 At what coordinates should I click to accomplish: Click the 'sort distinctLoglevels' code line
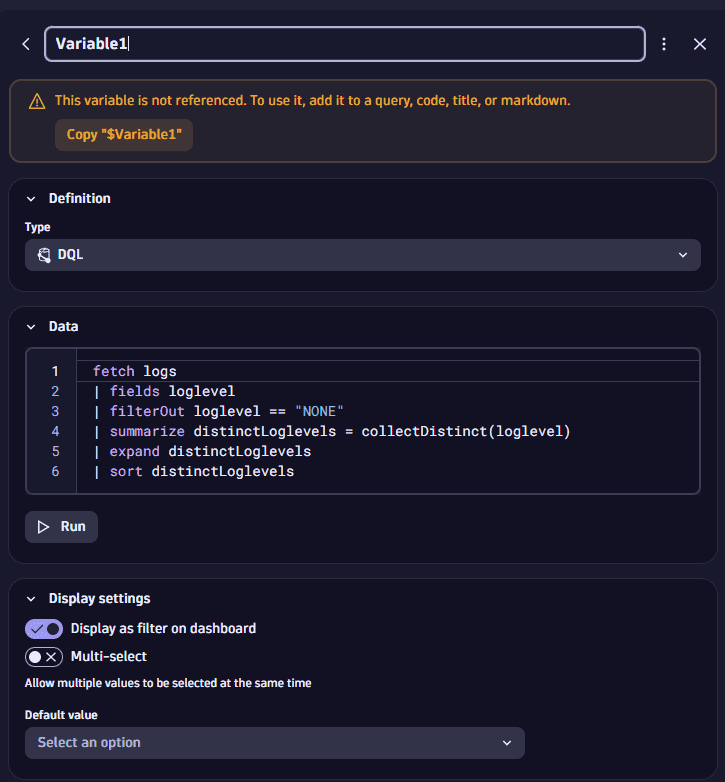[x=193, y=471]
